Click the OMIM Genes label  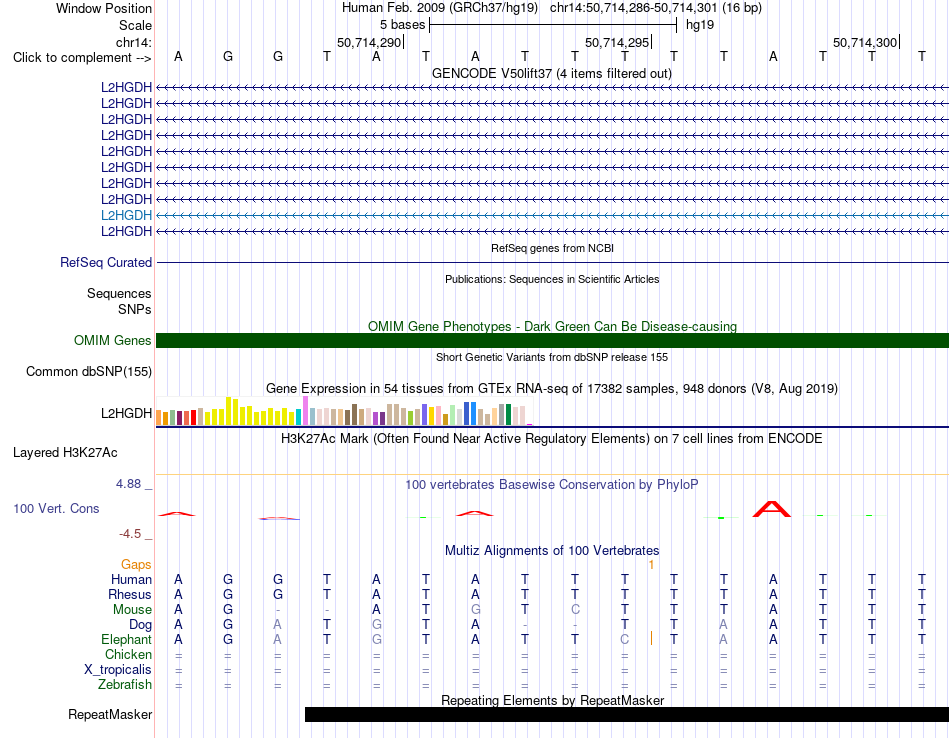112,341
